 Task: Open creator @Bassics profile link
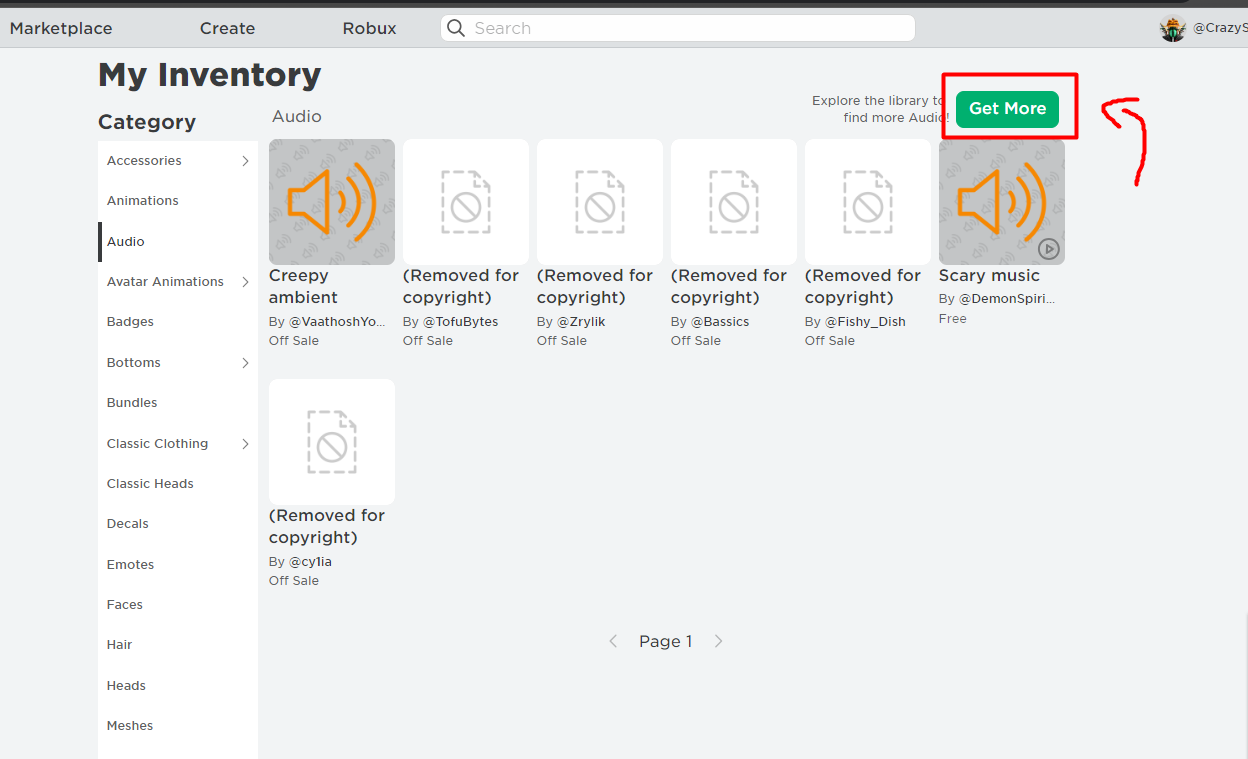point(720,322)
